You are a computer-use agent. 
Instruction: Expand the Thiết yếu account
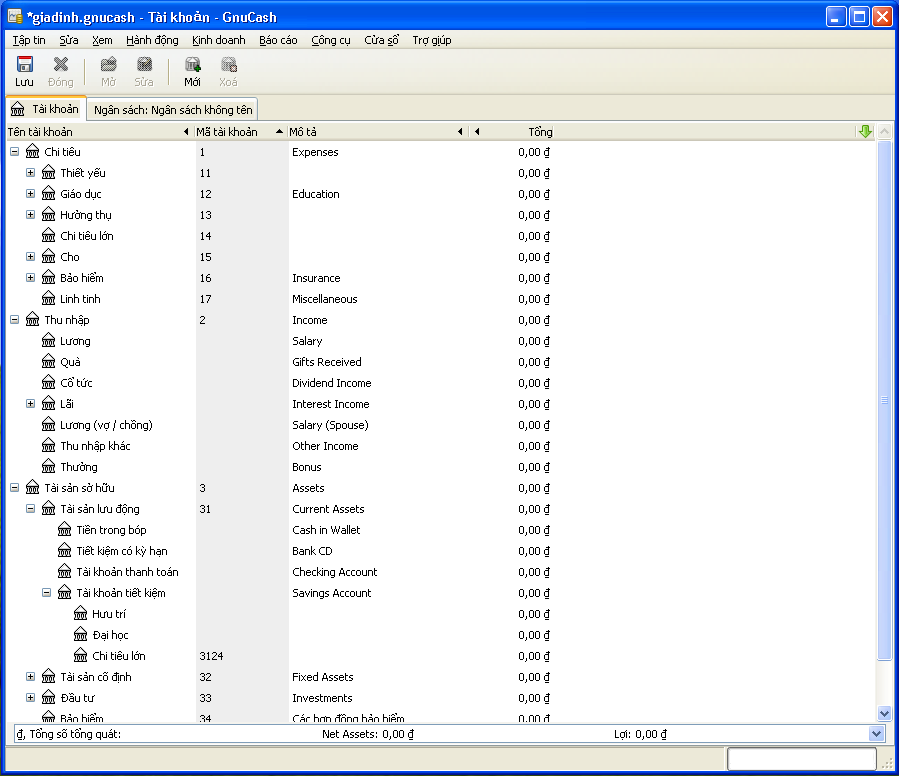(x=31, y=173)
